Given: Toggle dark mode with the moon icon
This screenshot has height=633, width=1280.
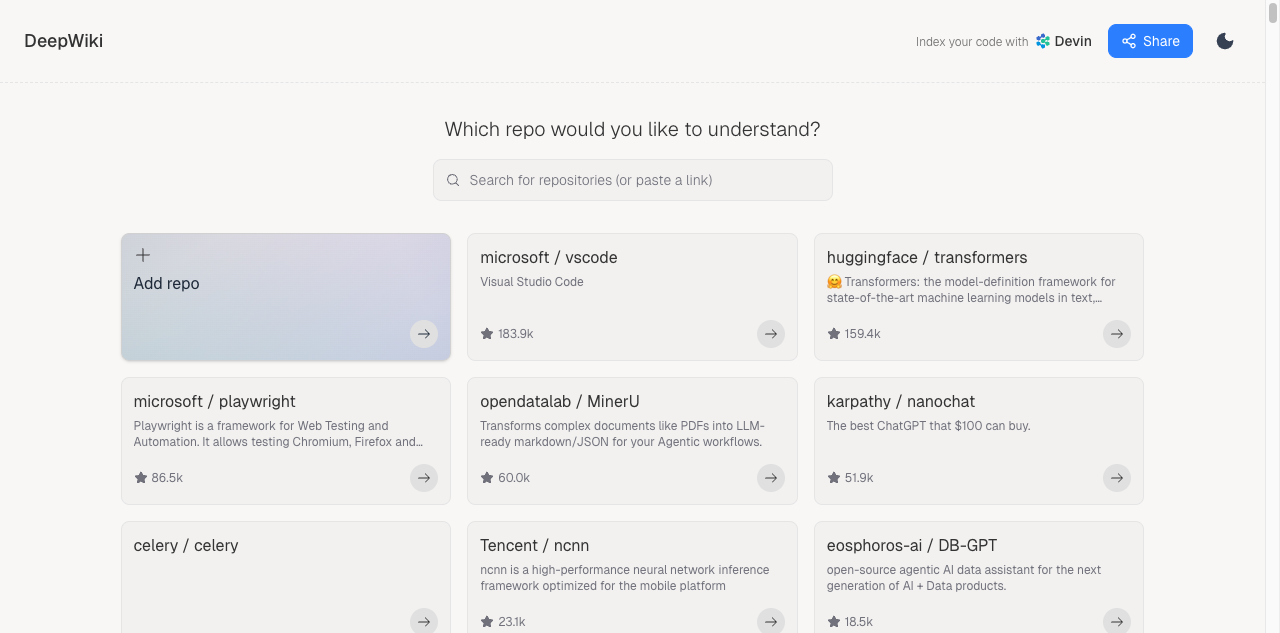Looking at the screenshot, I should pos(1225,41).
